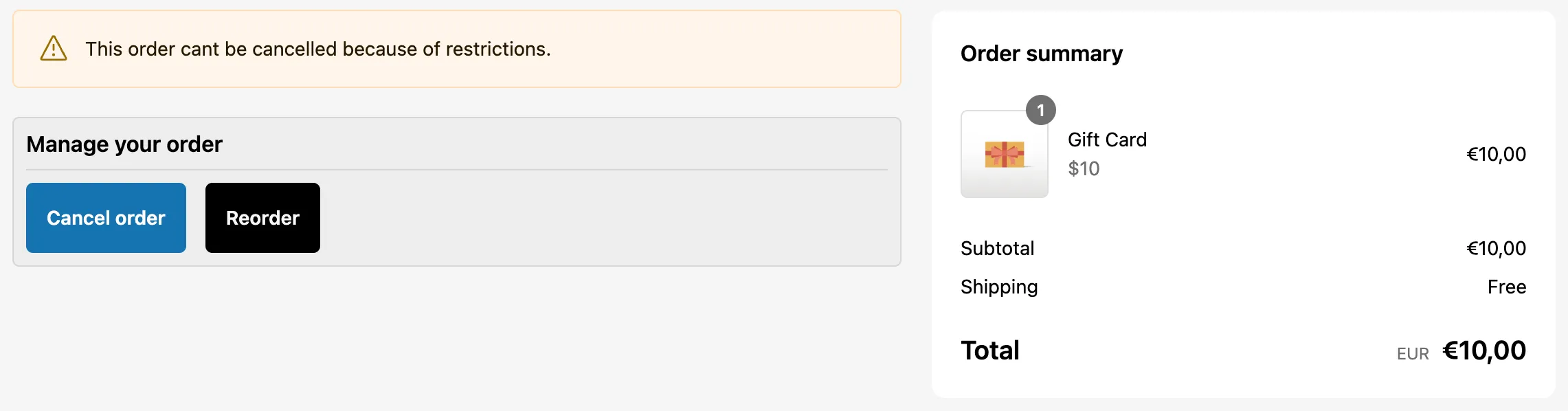Click the Manage your order heading
The image size is (1568, 411).
point(124,144)
